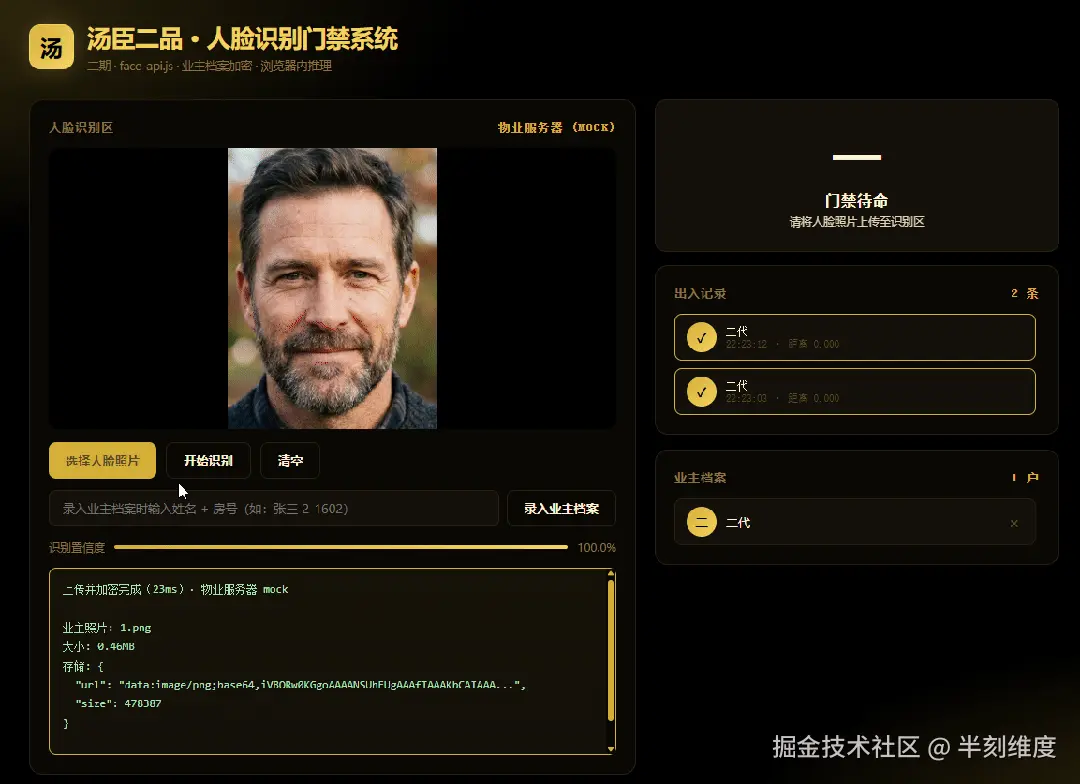
Task: Click the log panel vertical scrollbar
Action: coord(611,651)
